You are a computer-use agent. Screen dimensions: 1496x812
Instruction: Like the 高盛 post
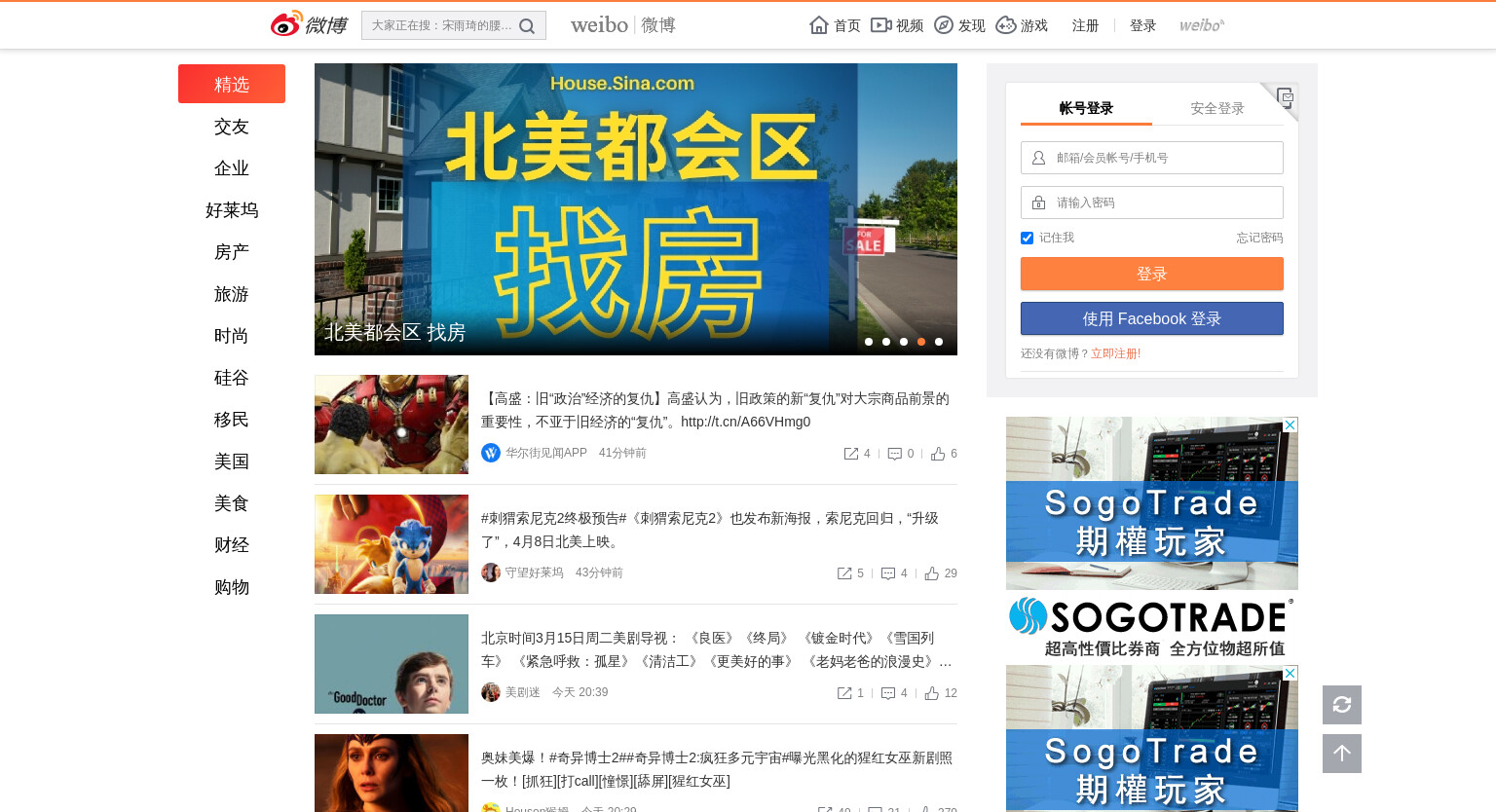click(938, 454)
